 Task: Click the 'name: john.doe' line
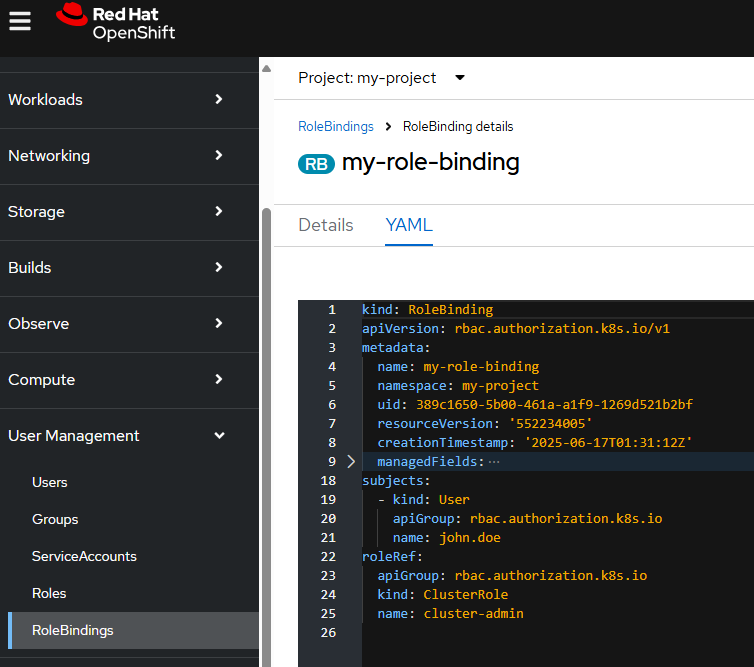[447, 538]
